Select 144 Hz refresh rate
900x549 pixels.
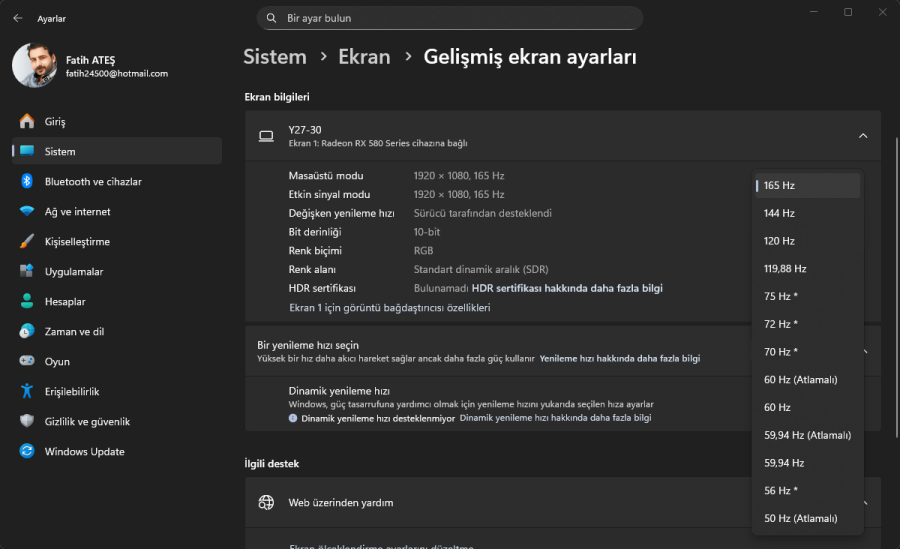779,213
